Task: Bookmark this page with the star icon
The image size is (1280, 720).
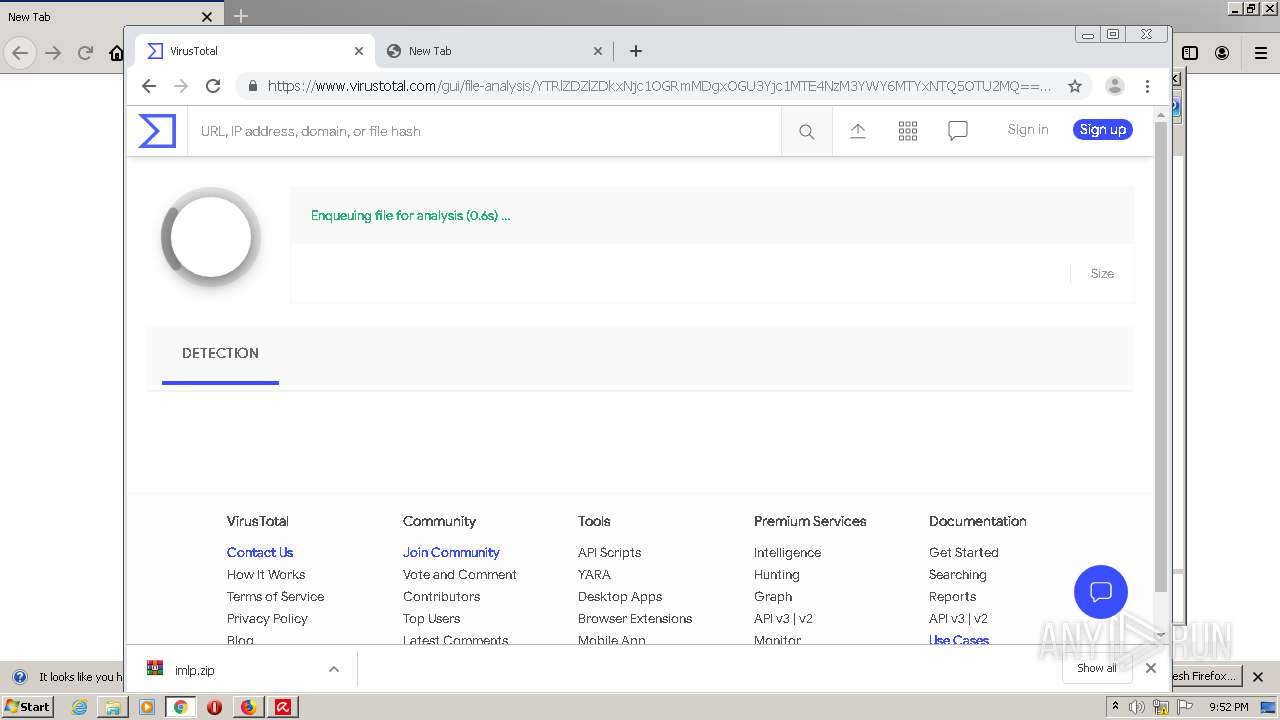Action: (x=1075, y=86)
